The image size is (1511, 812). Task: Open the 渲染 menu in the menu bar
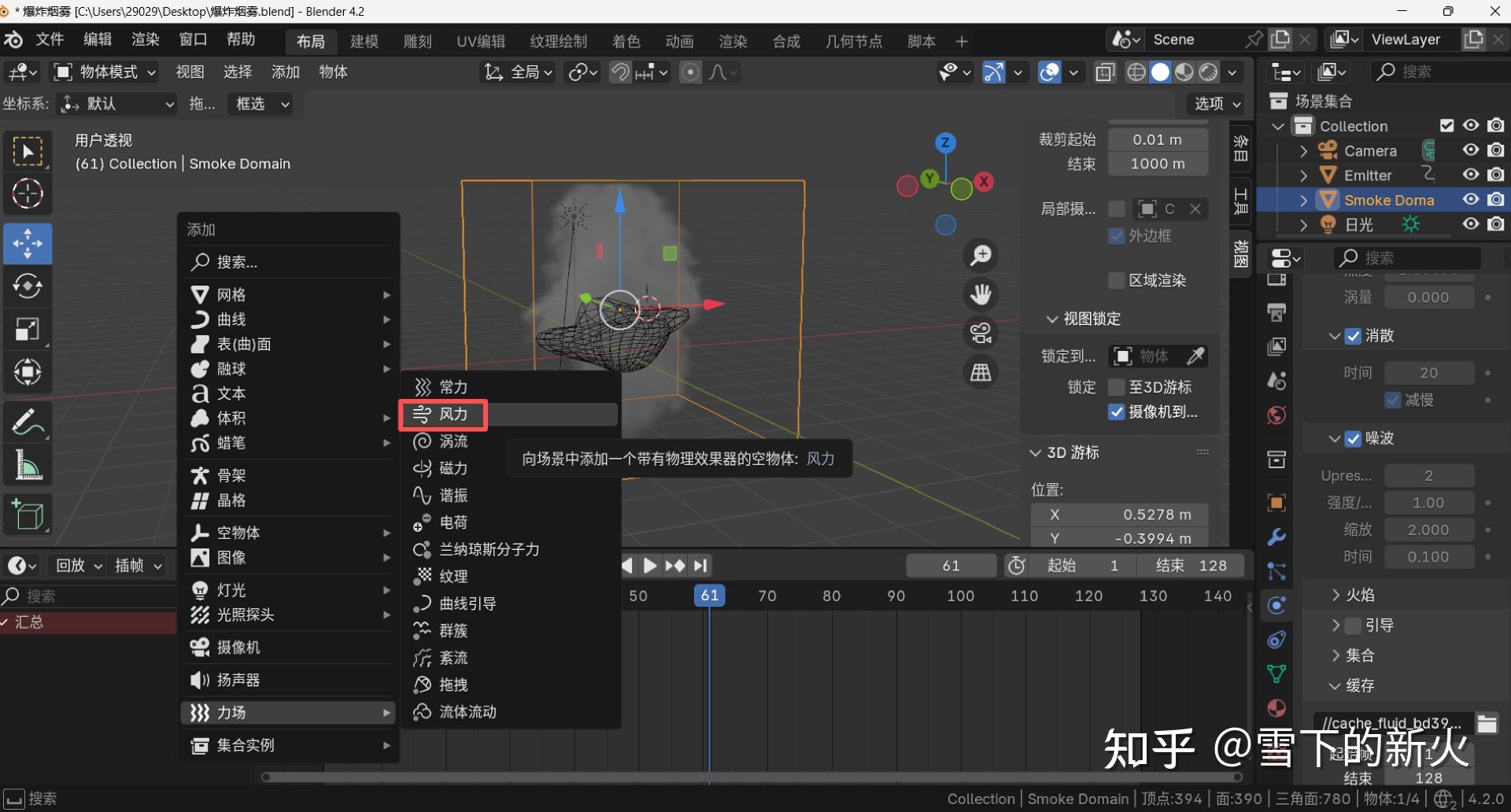[144, 41]
